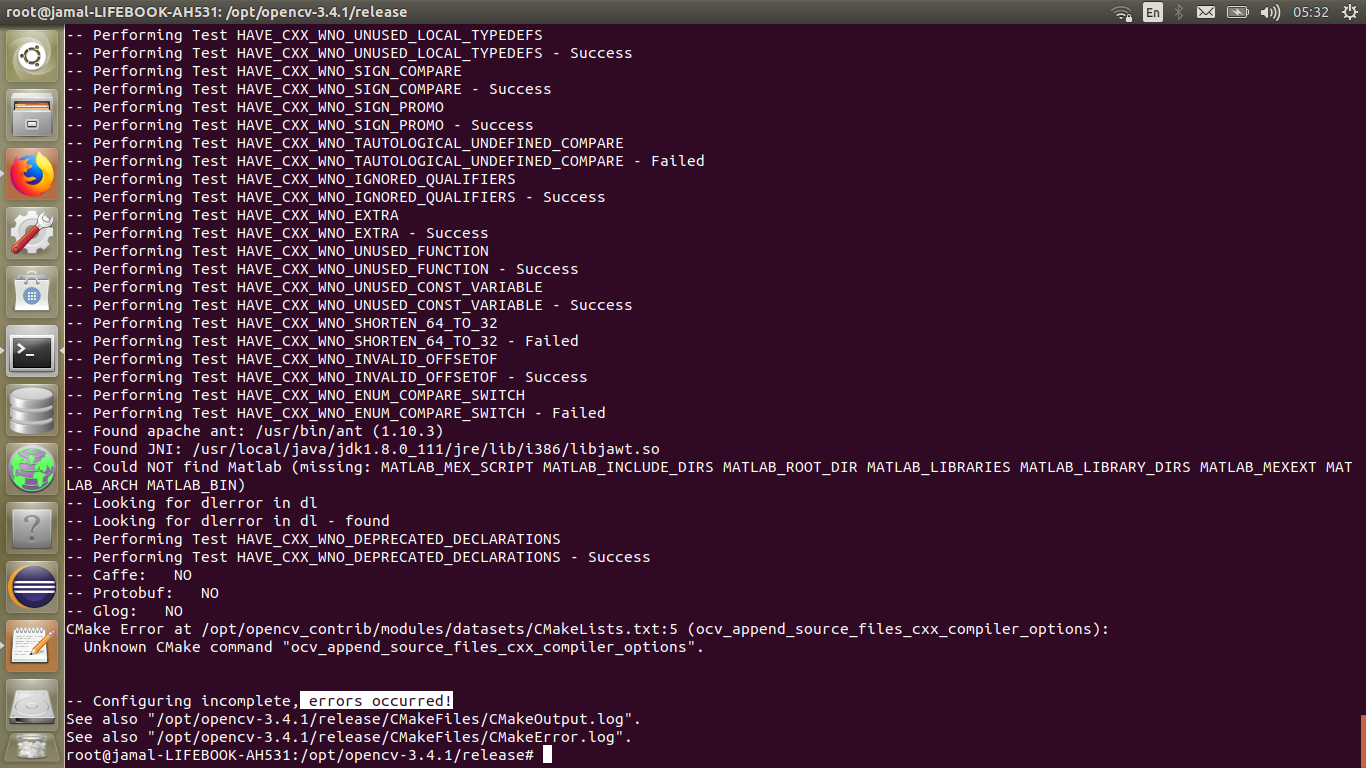The height and width of the screenshot is (768, 1366).
Task: Click "Looking for dlerror in dl - found"
Action: coord(228,521)
